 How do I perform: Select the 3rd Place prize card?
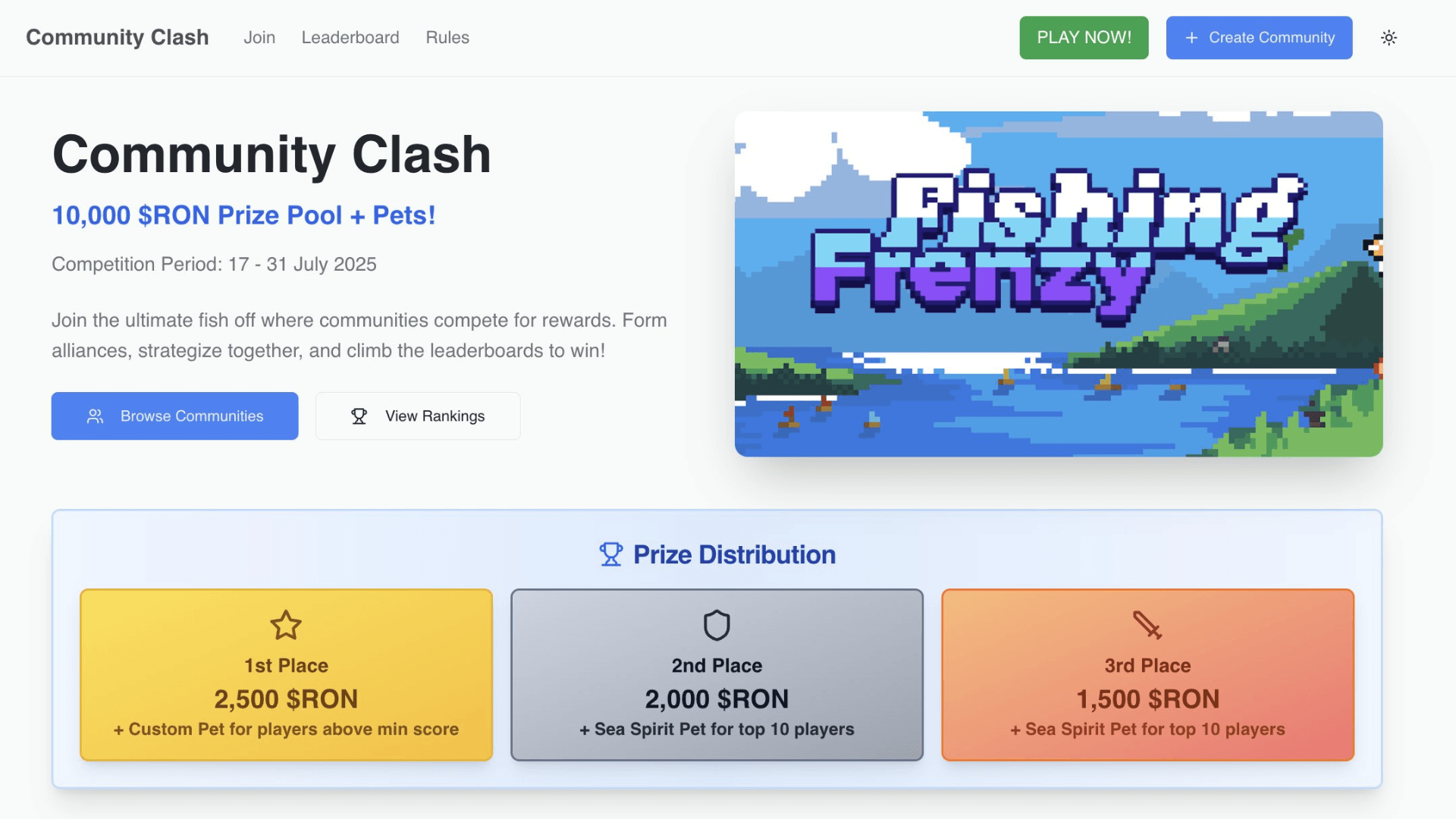pyautogui.click(x=1147, y=675)
